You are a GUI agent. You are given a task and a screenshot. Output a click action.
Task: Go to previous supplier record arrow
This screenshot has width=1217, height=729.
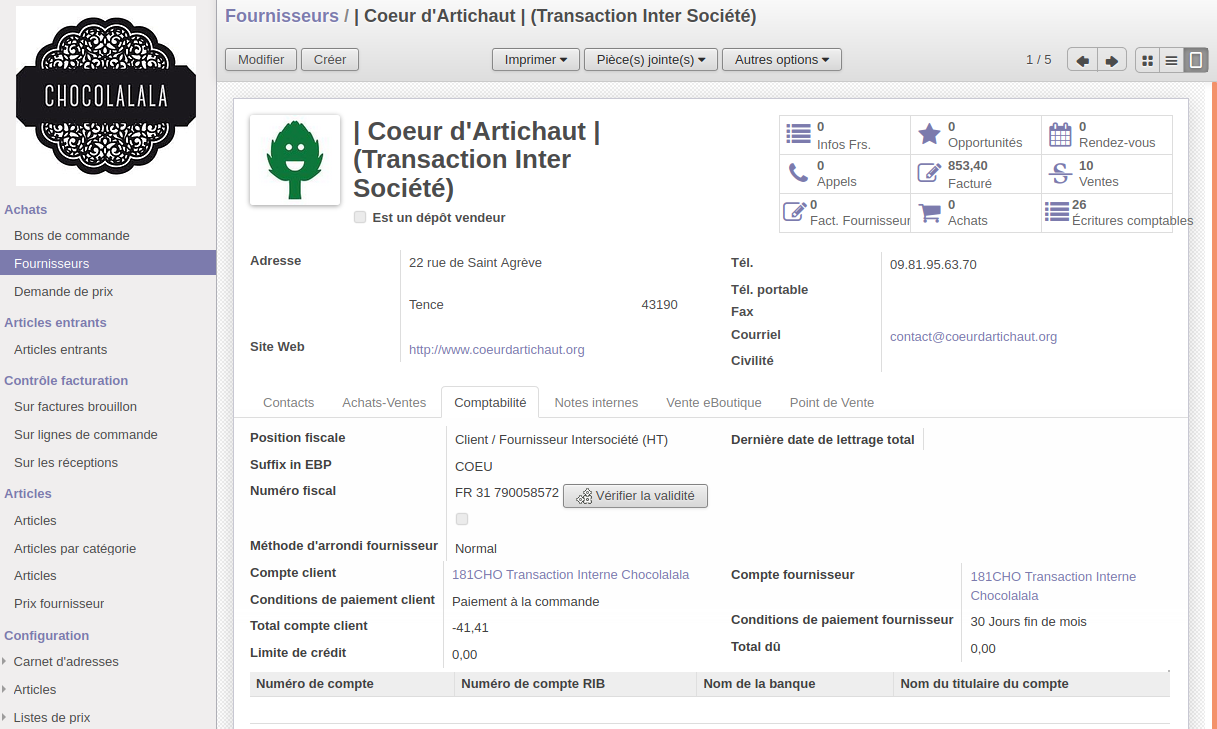[1082, 60]
